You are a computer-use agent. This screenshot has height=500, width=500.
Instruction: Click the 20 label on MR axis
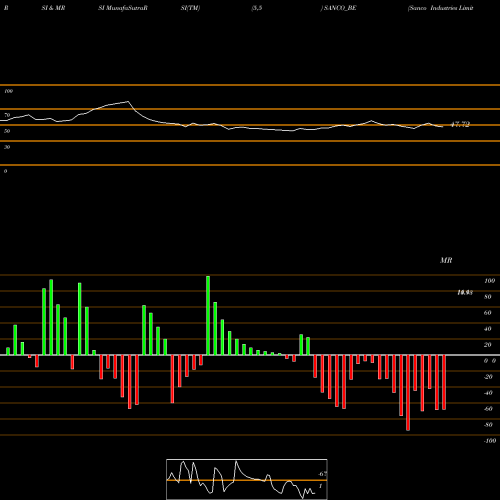pyautogui.click(x=488, y=345)
